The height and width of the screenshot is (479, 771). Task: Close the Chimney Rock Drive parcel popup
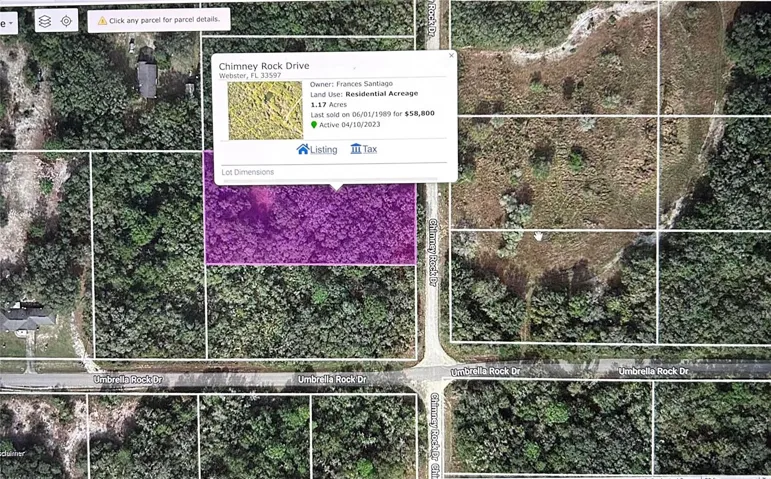451,56
